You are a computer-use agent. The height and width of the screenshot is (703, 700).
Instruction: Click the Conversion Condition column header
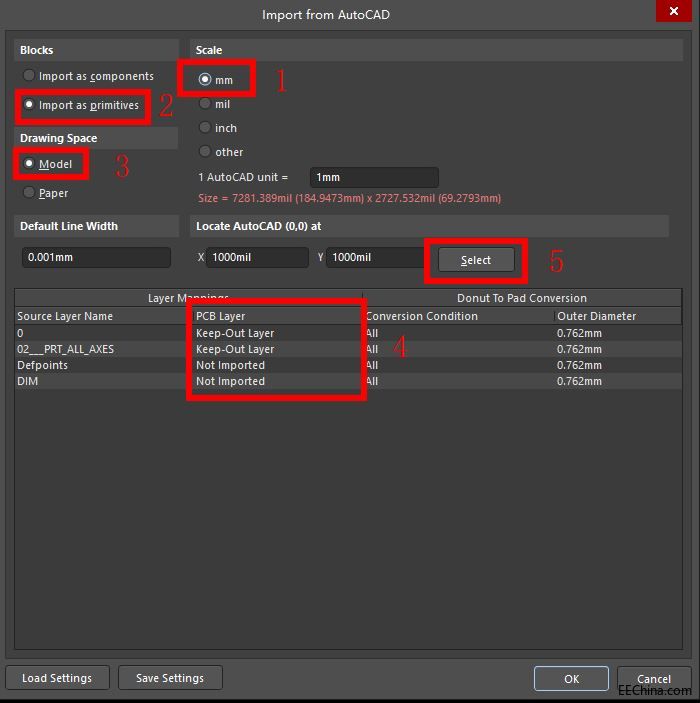coord(458,316)
